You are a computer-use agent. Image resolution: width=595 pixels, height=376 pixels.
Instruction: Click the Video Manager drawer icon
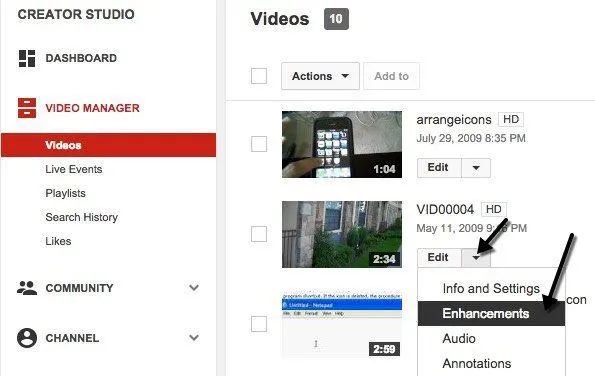[27, 108]
